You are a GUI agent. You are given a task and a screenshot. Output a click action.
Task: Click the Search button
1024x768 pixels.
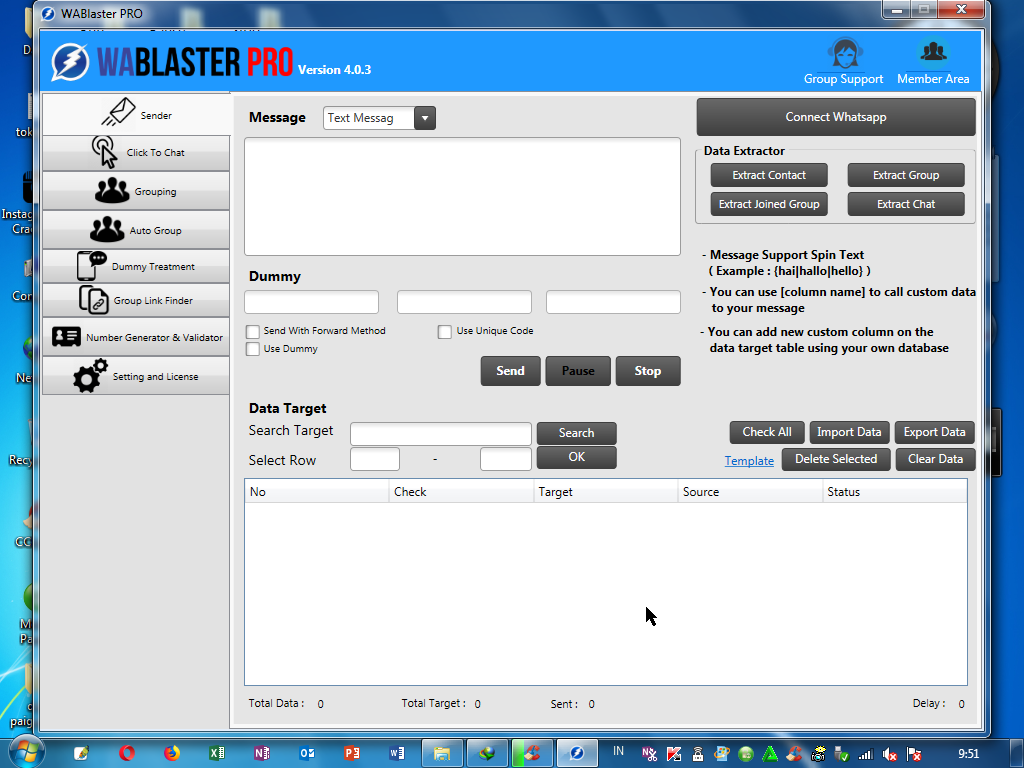(x=577, y=433)
